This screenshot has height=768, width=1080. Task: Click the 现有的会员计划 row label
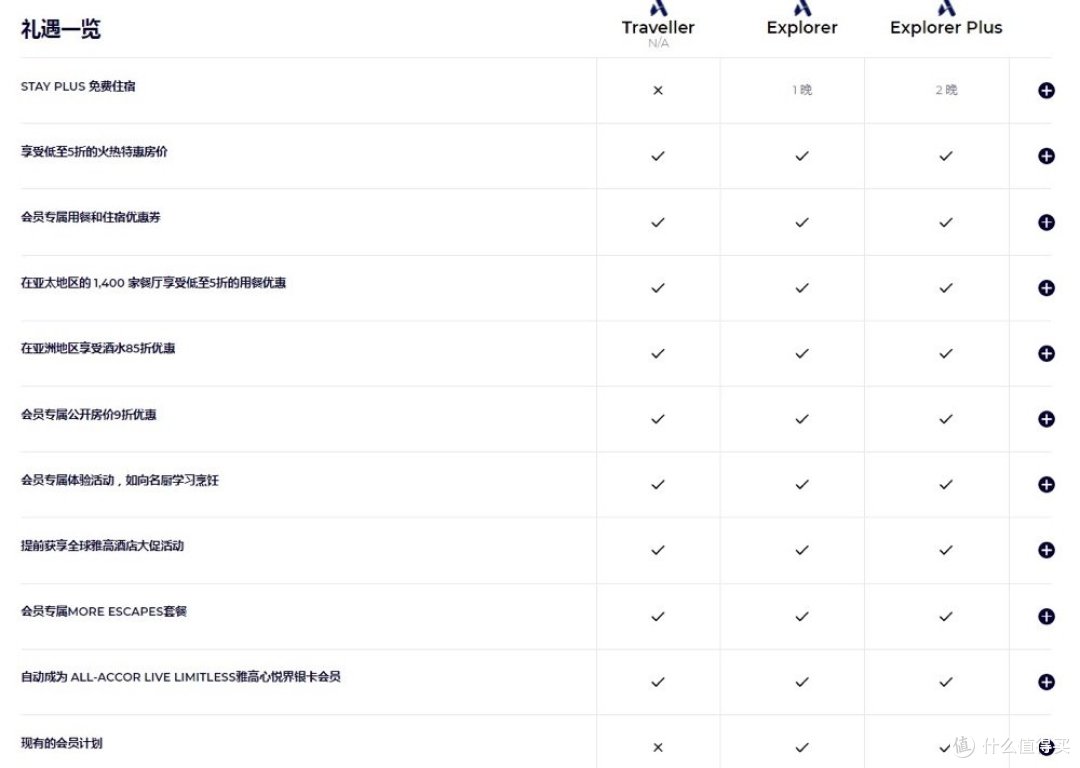pyautogui.click(x=62, y=743)
